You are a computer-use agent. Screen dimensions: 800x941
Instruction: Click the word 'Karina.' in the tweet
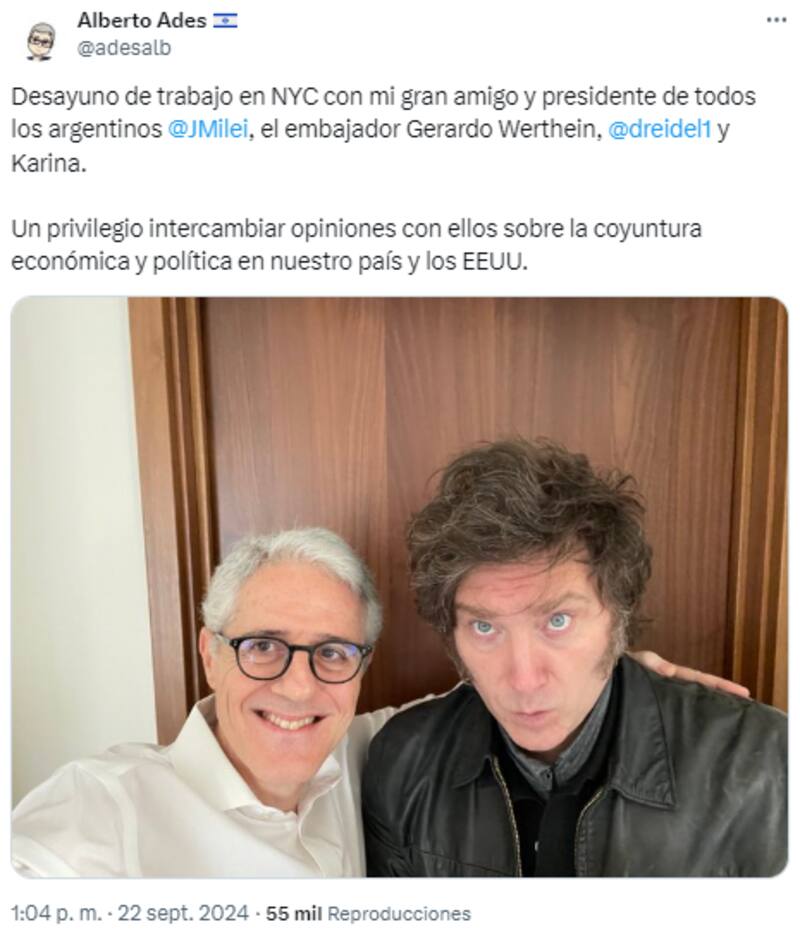pyautogui.click(x=49, y=163)
